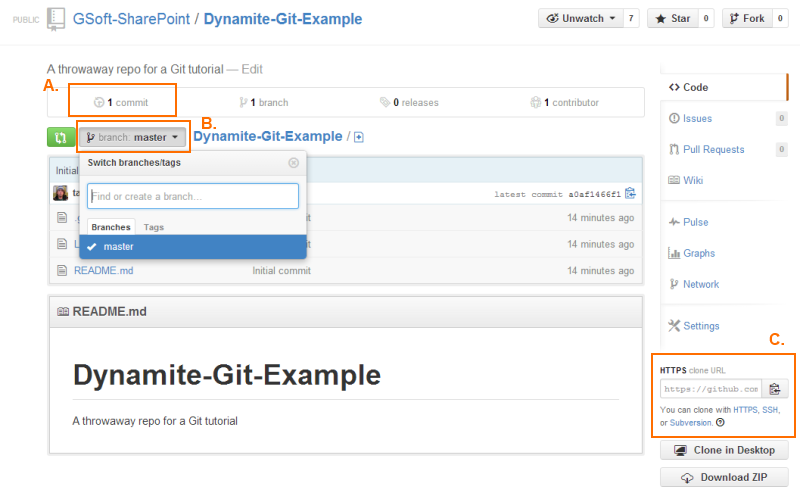Image resolution: width=800 pixels, height=496 pixels.
Task: Click the README.md row file icon
Action: point(62,270)
